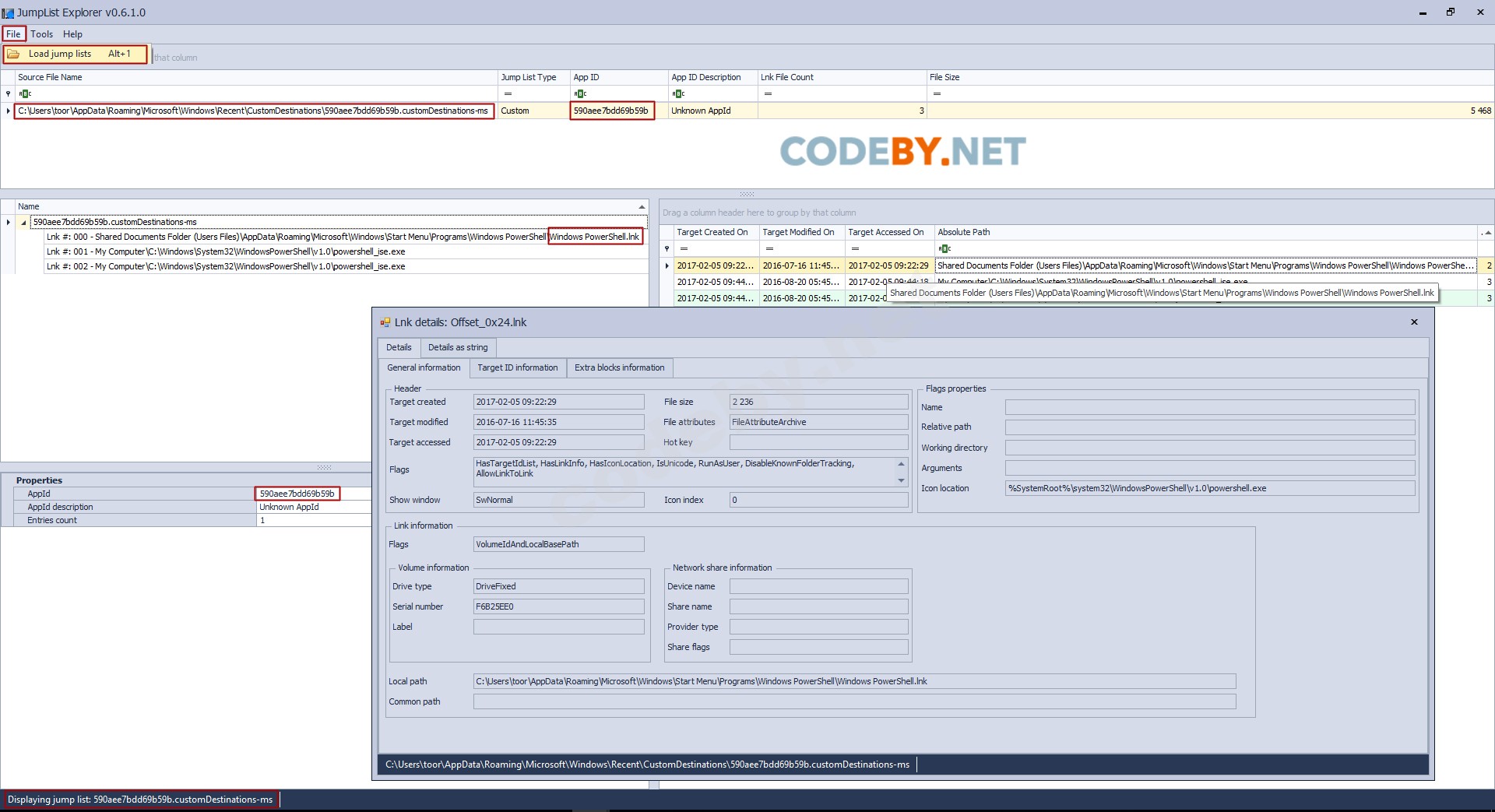
Task: Click the Load jump lists folder icon
Action: tap(13, 54)
